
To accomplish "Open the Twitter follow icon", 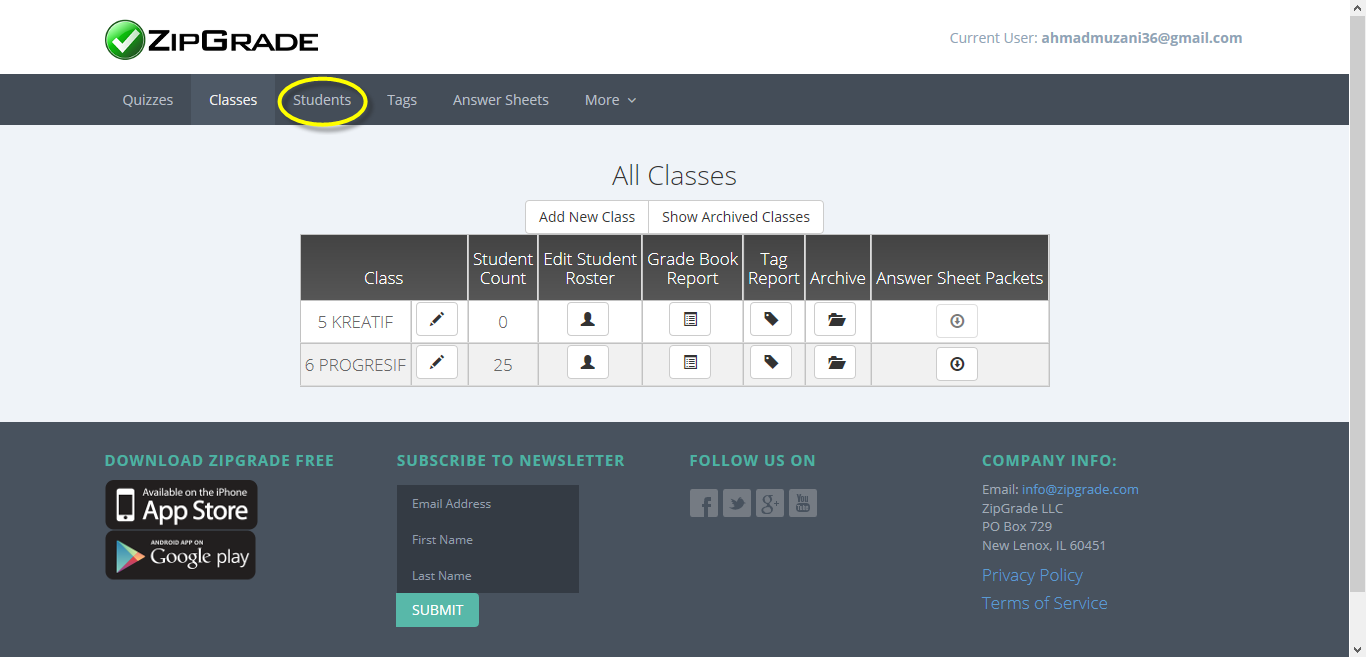I will [737, 503].
